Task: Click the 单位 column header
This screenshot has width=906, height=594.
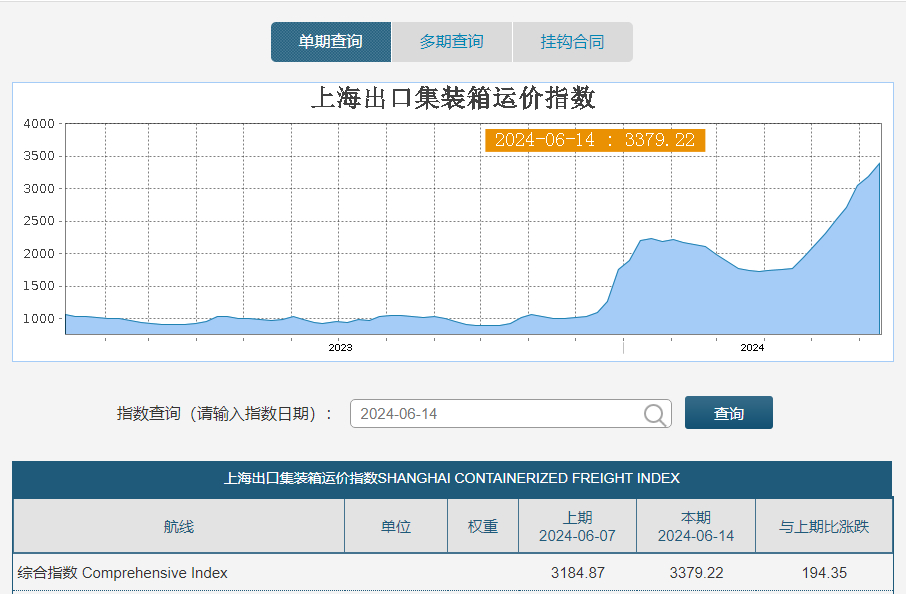Action: (396, 526)
